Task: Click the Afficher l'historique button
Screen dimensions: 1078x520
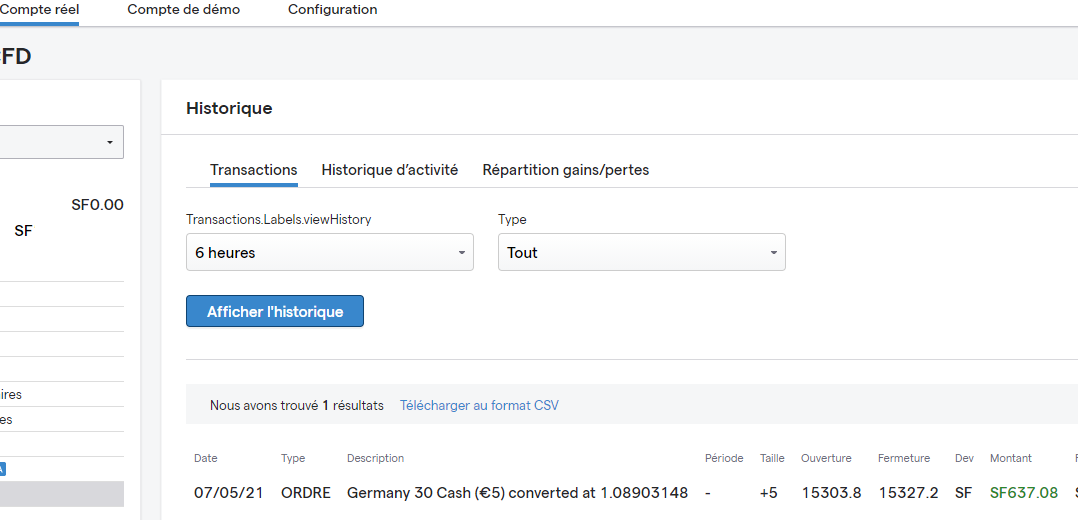Action: 275,312
